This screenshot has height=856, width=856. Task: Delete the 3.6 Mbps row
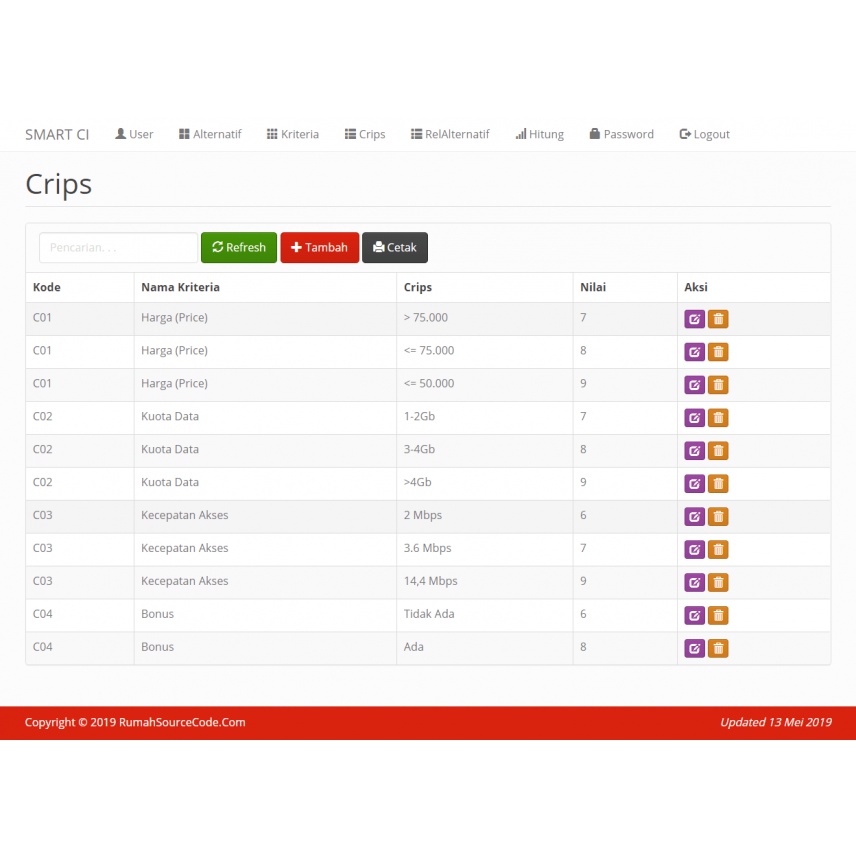click(718, 550)
